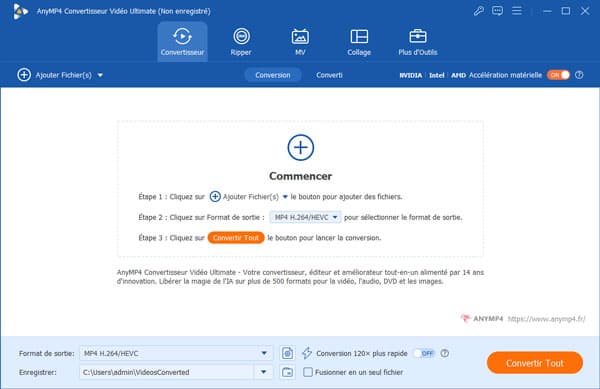Click the AMD label
Screen dimensions: 600x389
(x=458, y=75)
